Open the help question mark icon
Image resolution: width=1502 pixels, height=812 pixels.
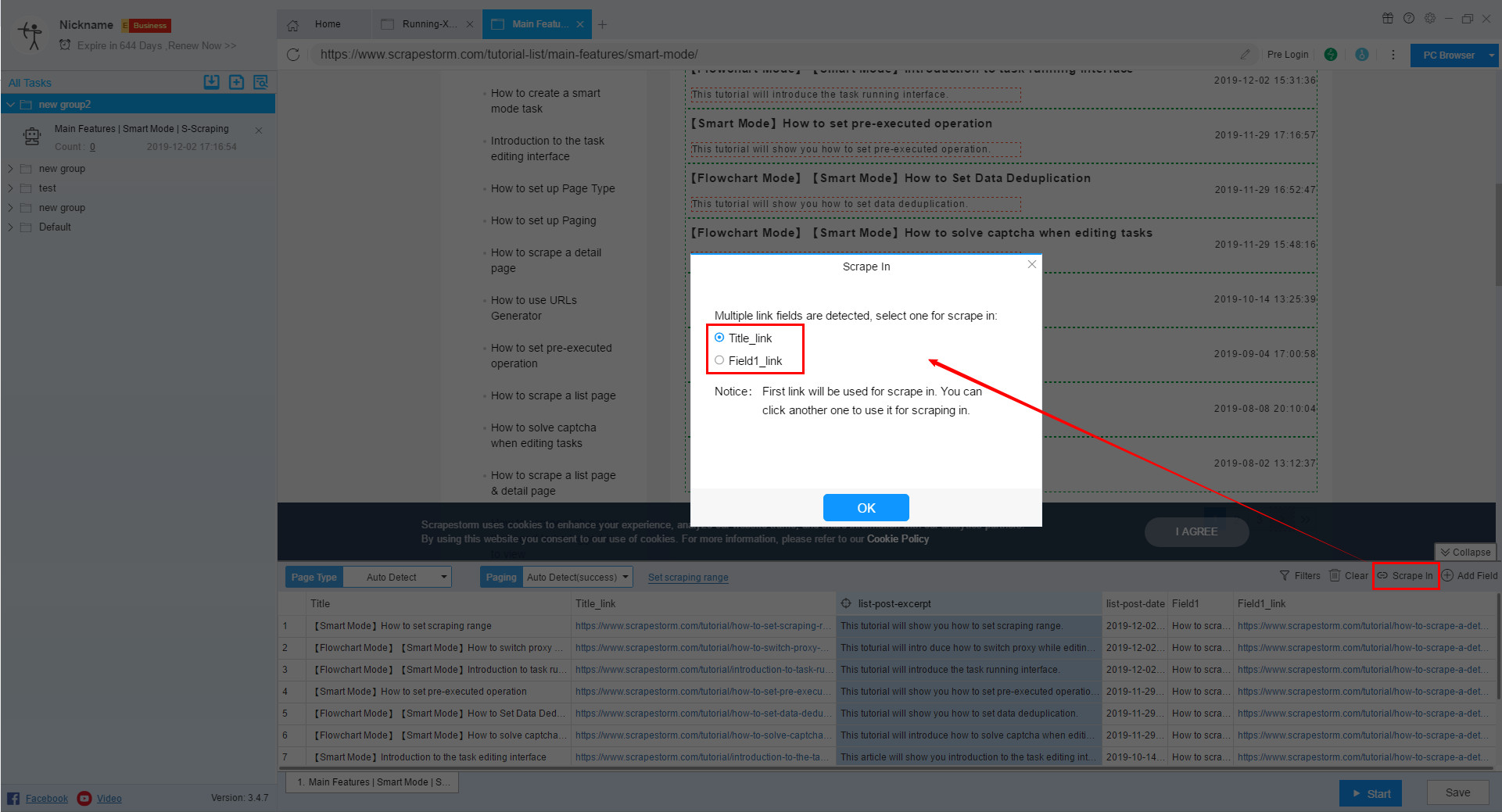1409,18
